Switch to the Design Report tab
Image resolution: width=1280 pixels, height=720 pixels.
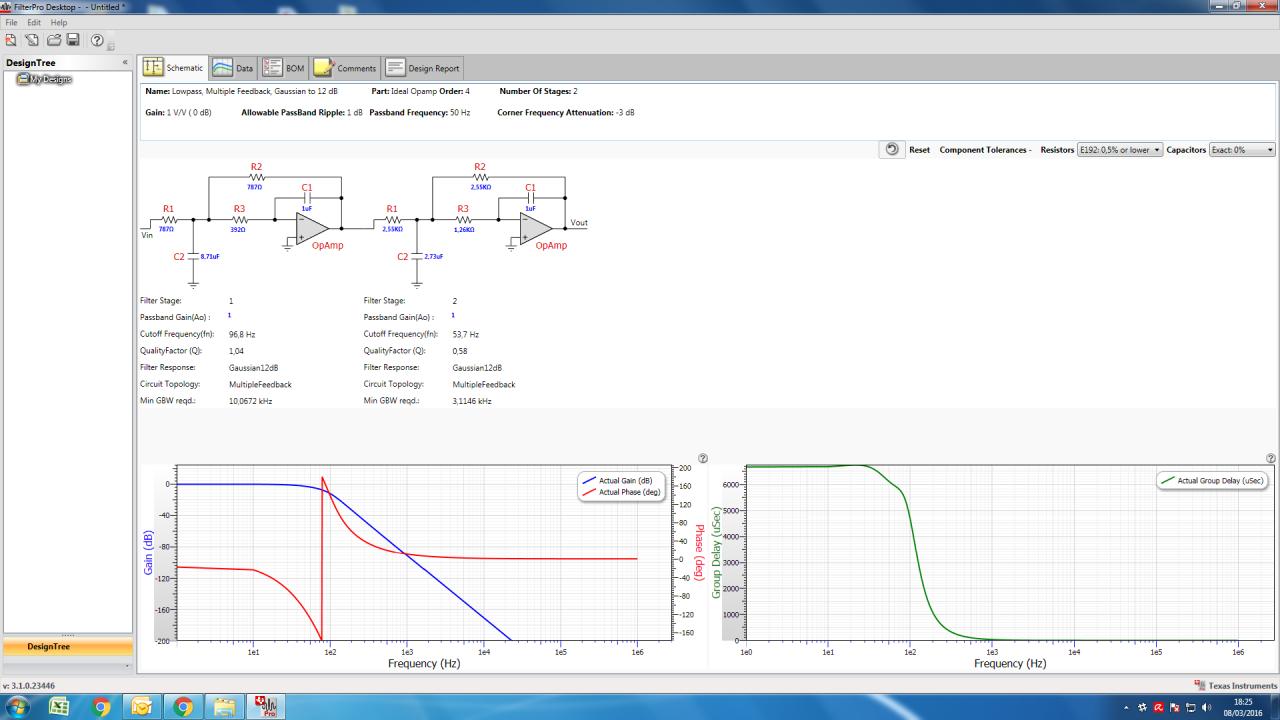423,68
